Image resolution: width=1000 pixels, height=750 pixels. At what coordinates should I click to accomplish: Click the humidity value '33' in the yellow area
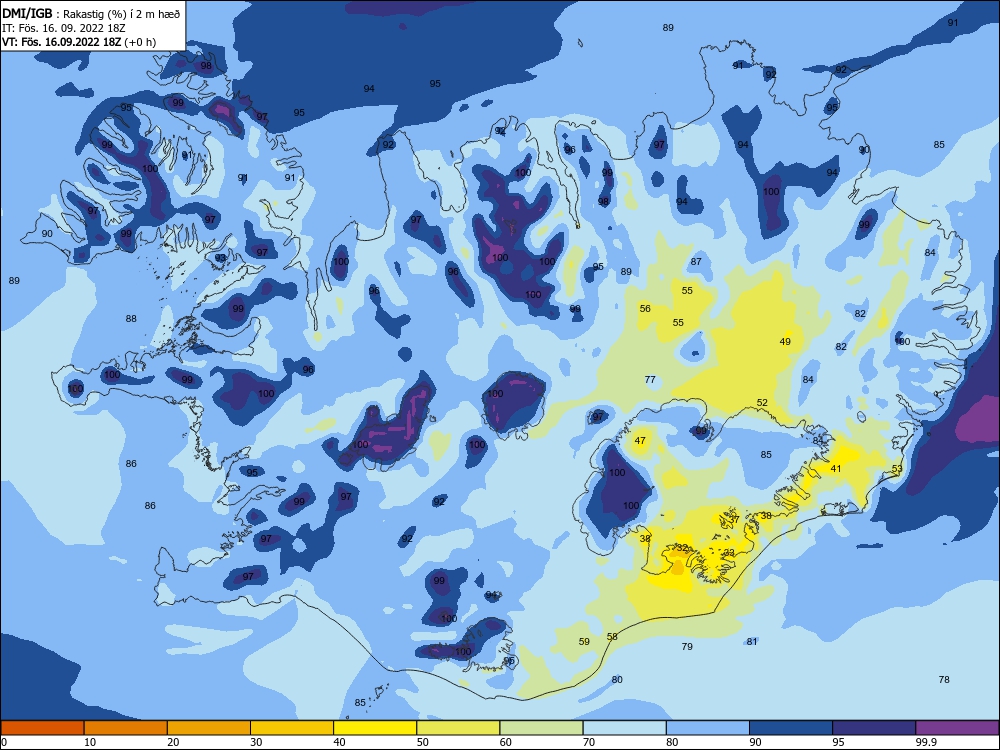tap(729, 553)
